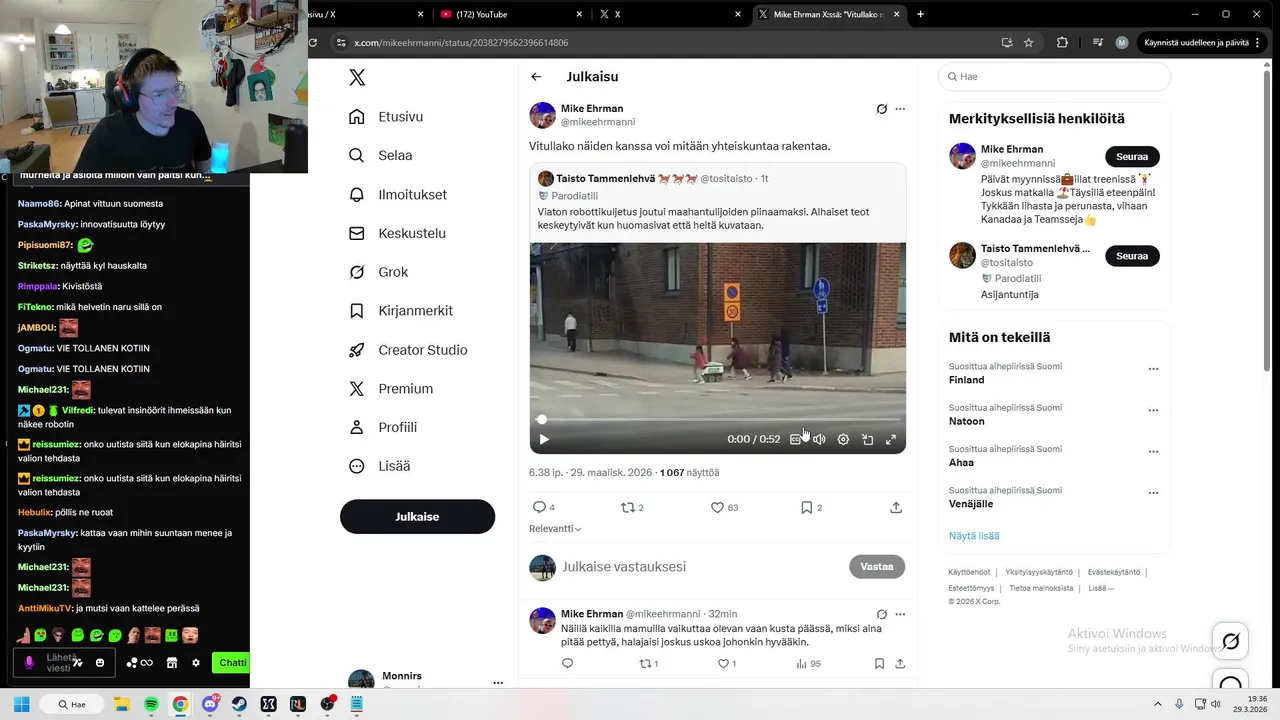This screenshot has height=720, width=1280.
Task: Open Creator Studio
Action: [407, 350]
